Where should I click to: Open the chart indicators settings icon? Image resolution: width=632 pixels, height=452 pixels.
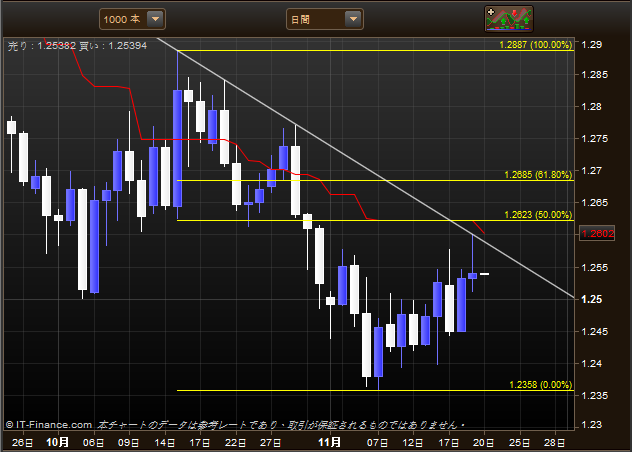pyautogui.click(x=509, y=19)
